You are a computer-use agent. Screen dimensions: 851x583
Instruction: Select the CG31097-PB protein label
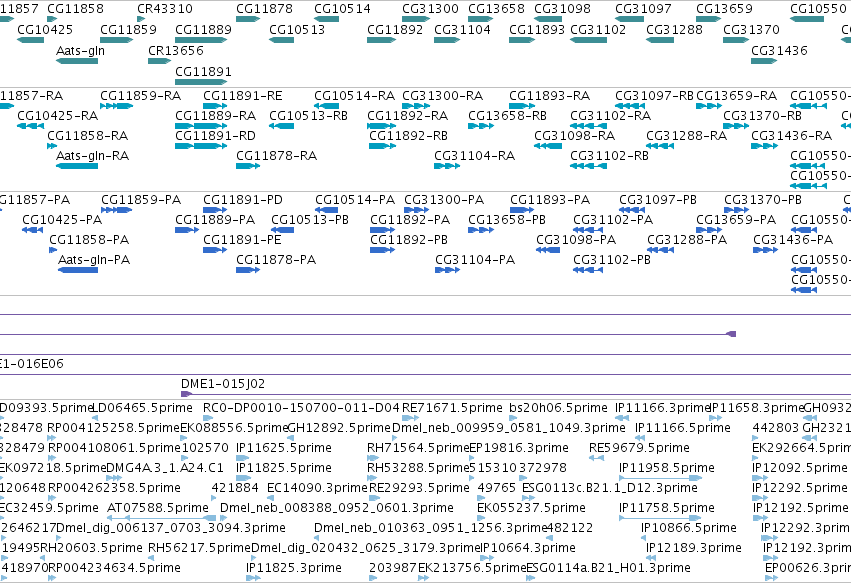tap(658, 200)
